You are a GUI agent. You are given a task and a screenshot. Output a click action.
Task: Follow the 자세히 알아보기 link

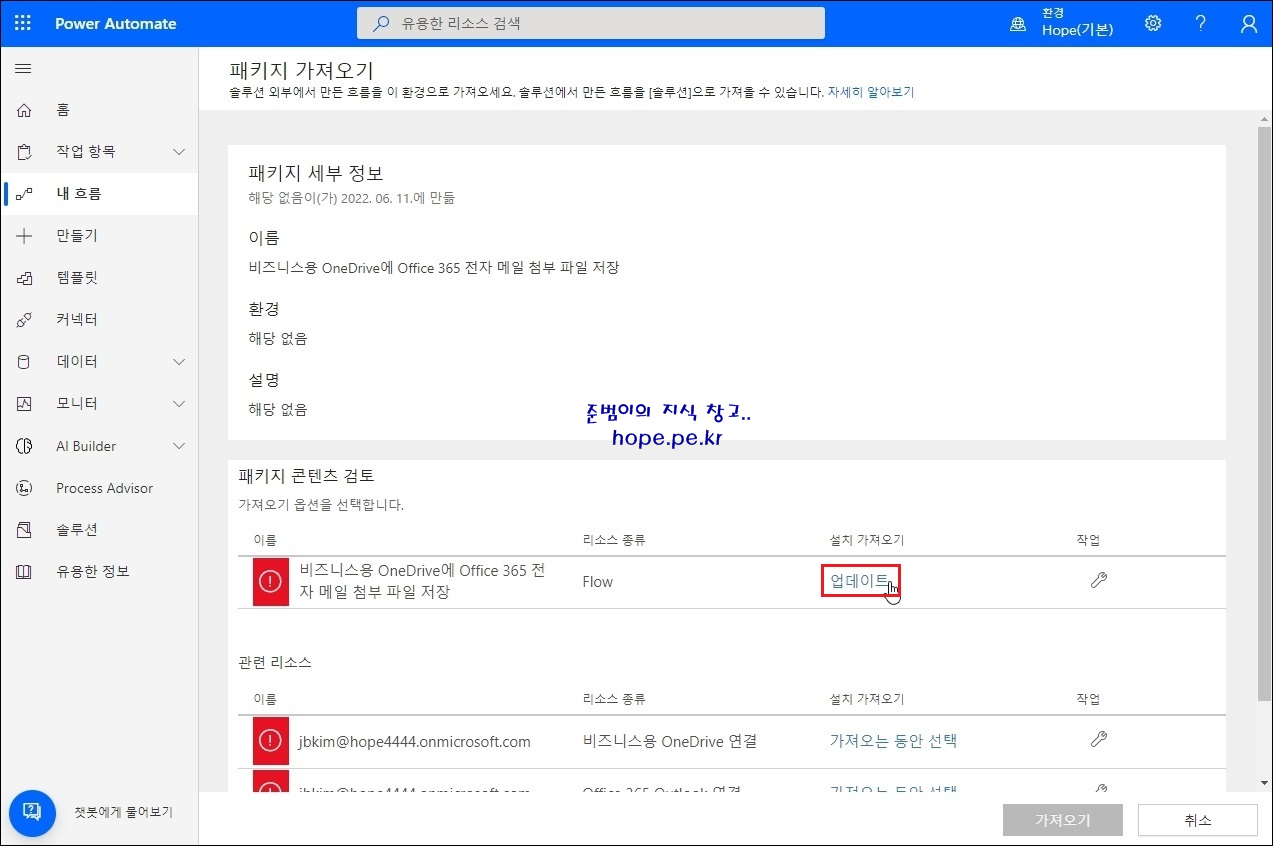870,92
